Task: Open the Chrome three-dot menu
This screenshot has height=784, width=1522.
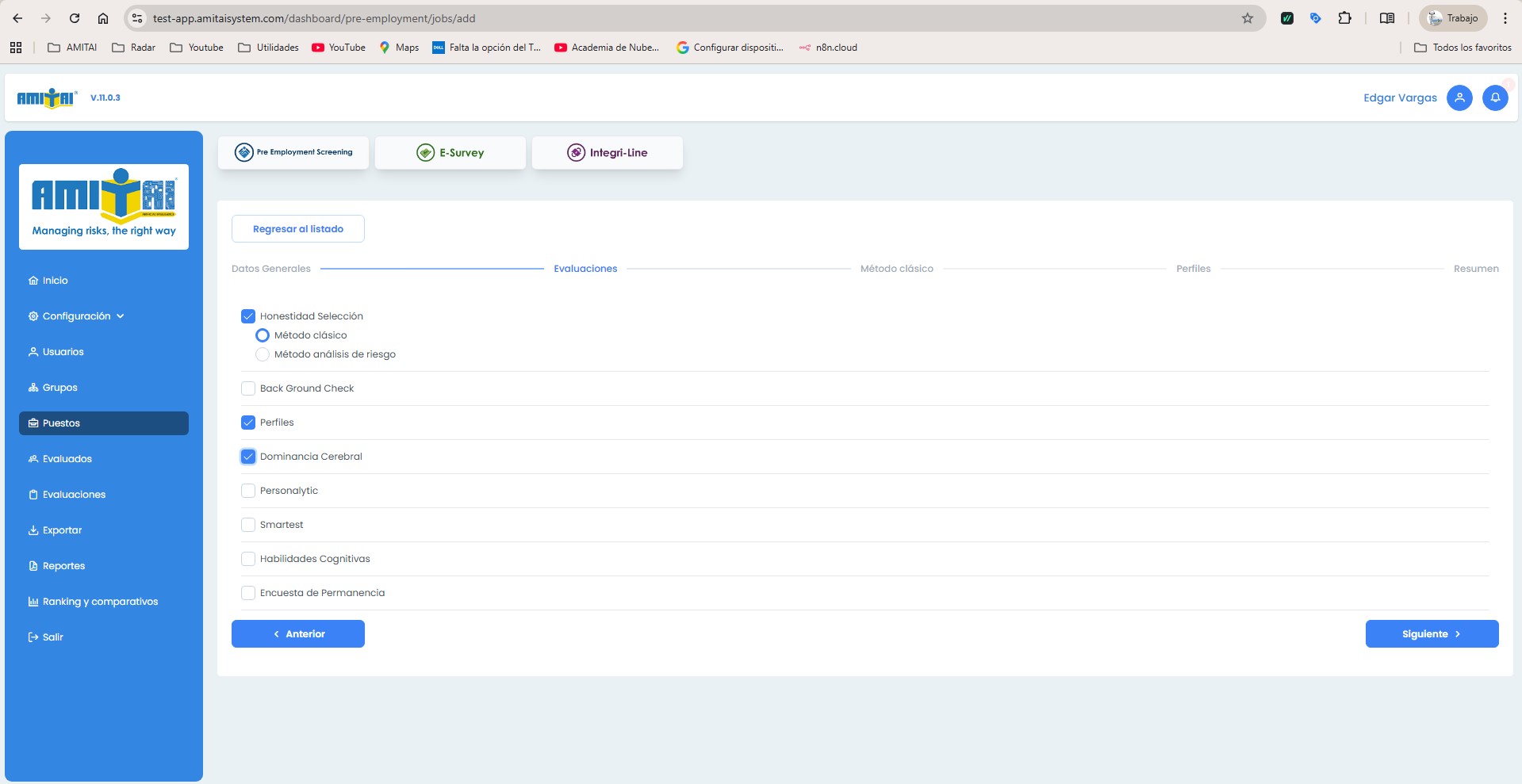Action: point(1505,18)
